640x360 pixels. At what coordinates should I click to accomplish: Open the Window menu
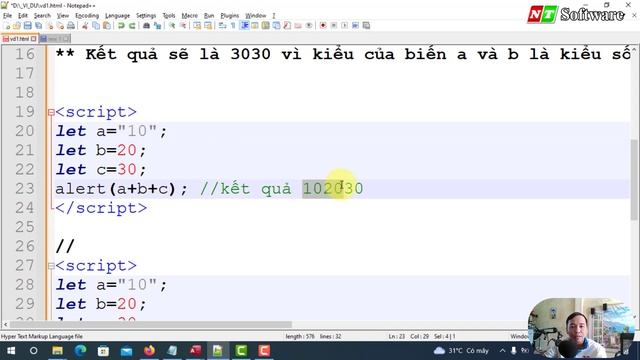256,16
